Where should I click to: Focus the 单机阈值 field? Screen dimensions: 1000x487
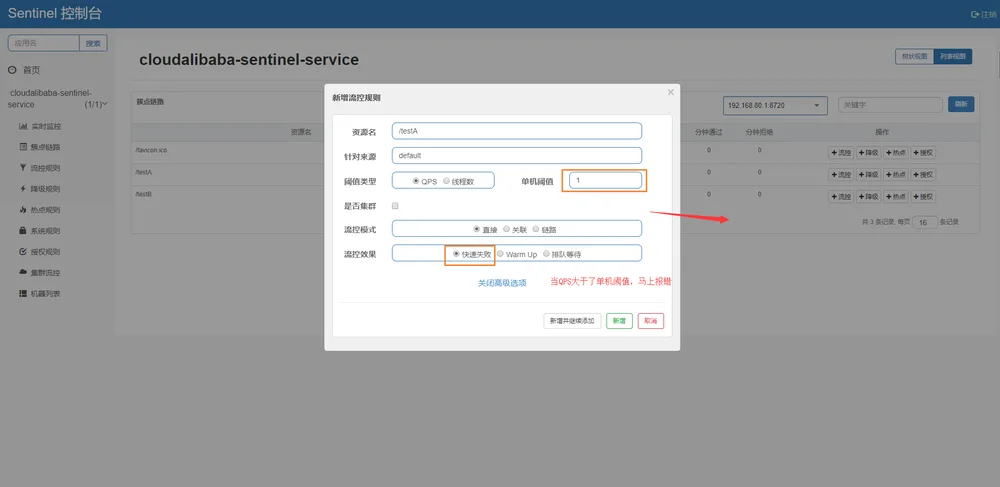[605, 180]
